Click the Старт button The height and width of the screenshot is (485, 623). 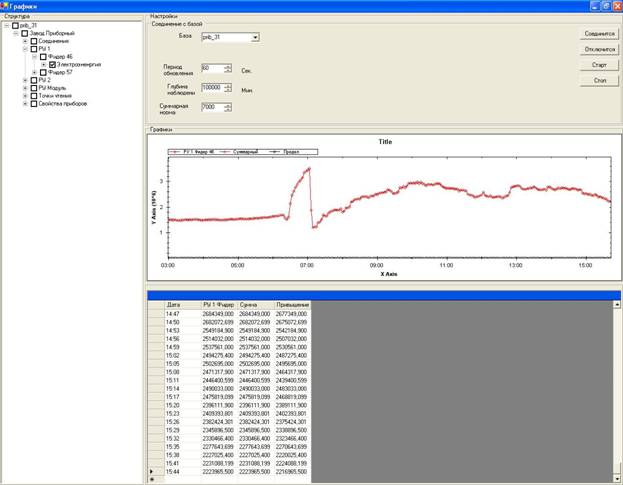(600, 65)
